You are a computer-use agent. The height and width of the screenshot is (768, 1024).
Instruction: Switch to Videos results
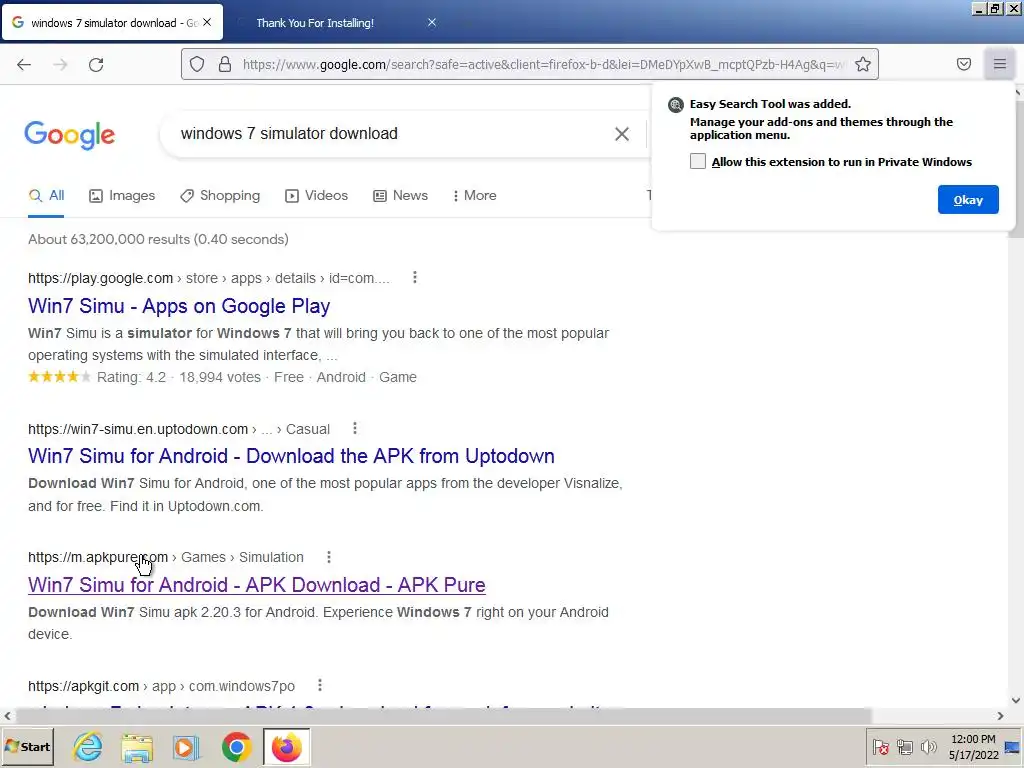pyautogui.click(x=317, y=195)
